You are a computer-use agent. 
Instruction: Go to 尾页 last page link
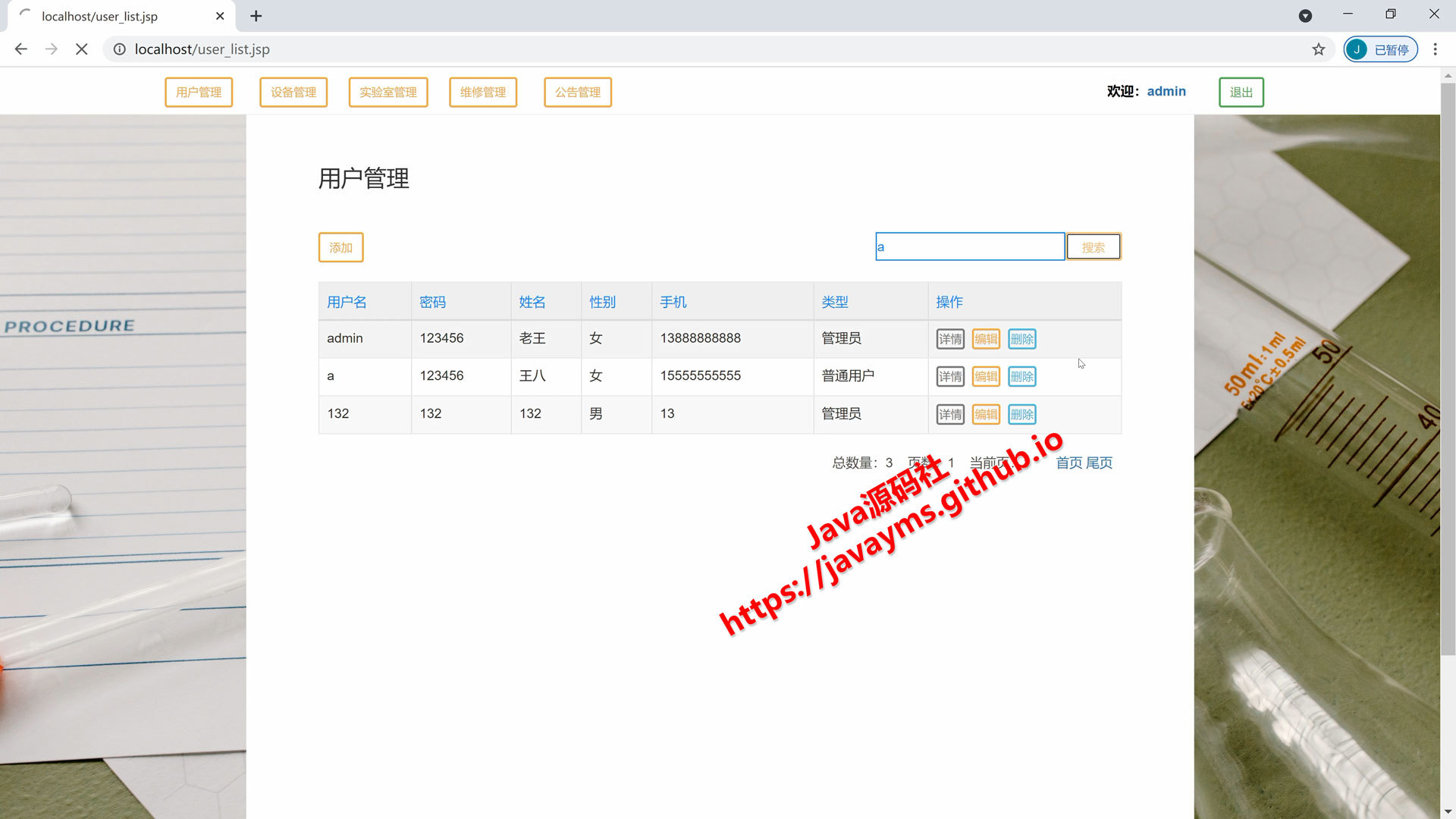(1100, 463)
